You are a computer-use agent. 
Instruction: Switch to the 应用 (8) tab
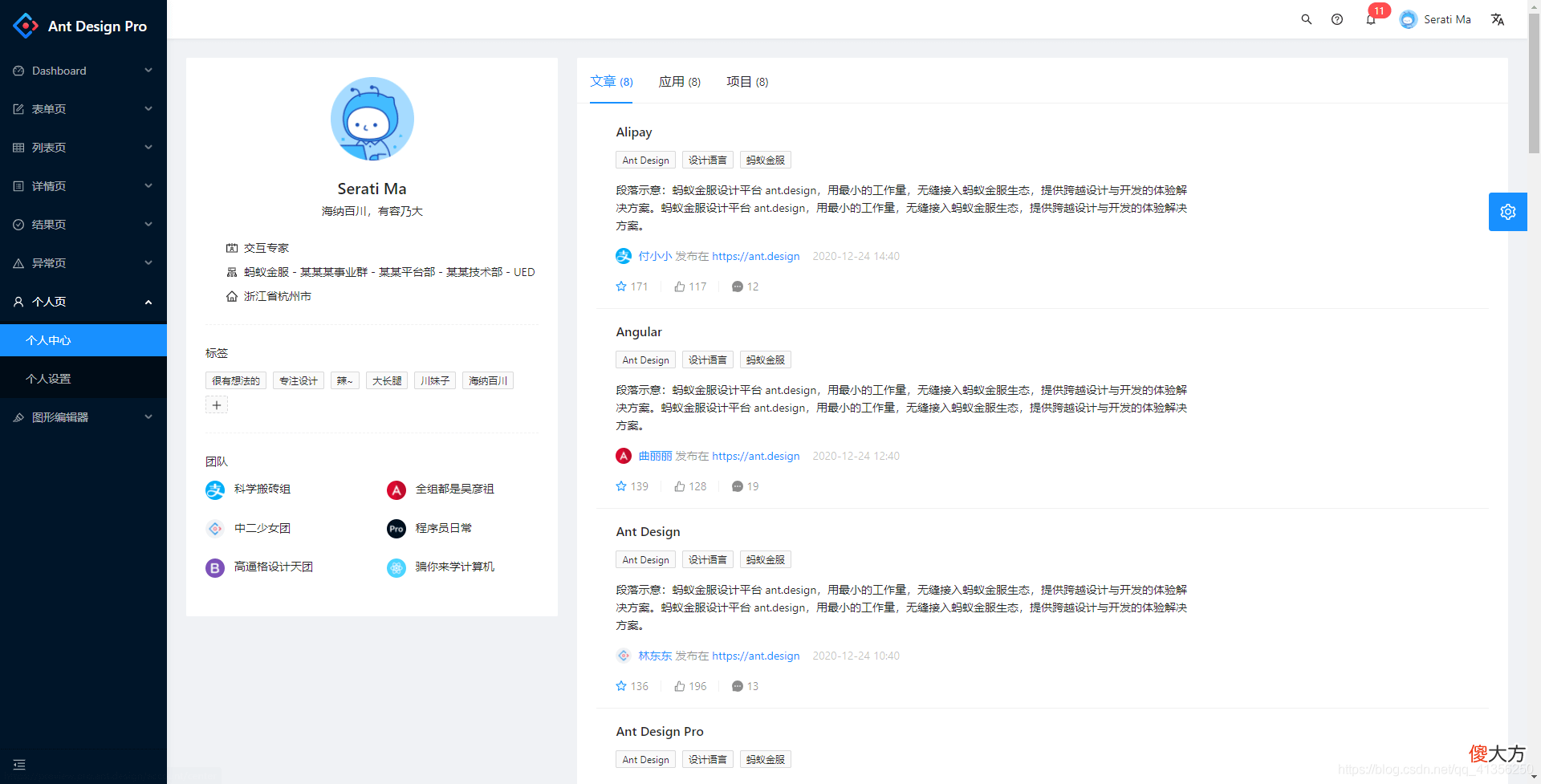(680, 82)
